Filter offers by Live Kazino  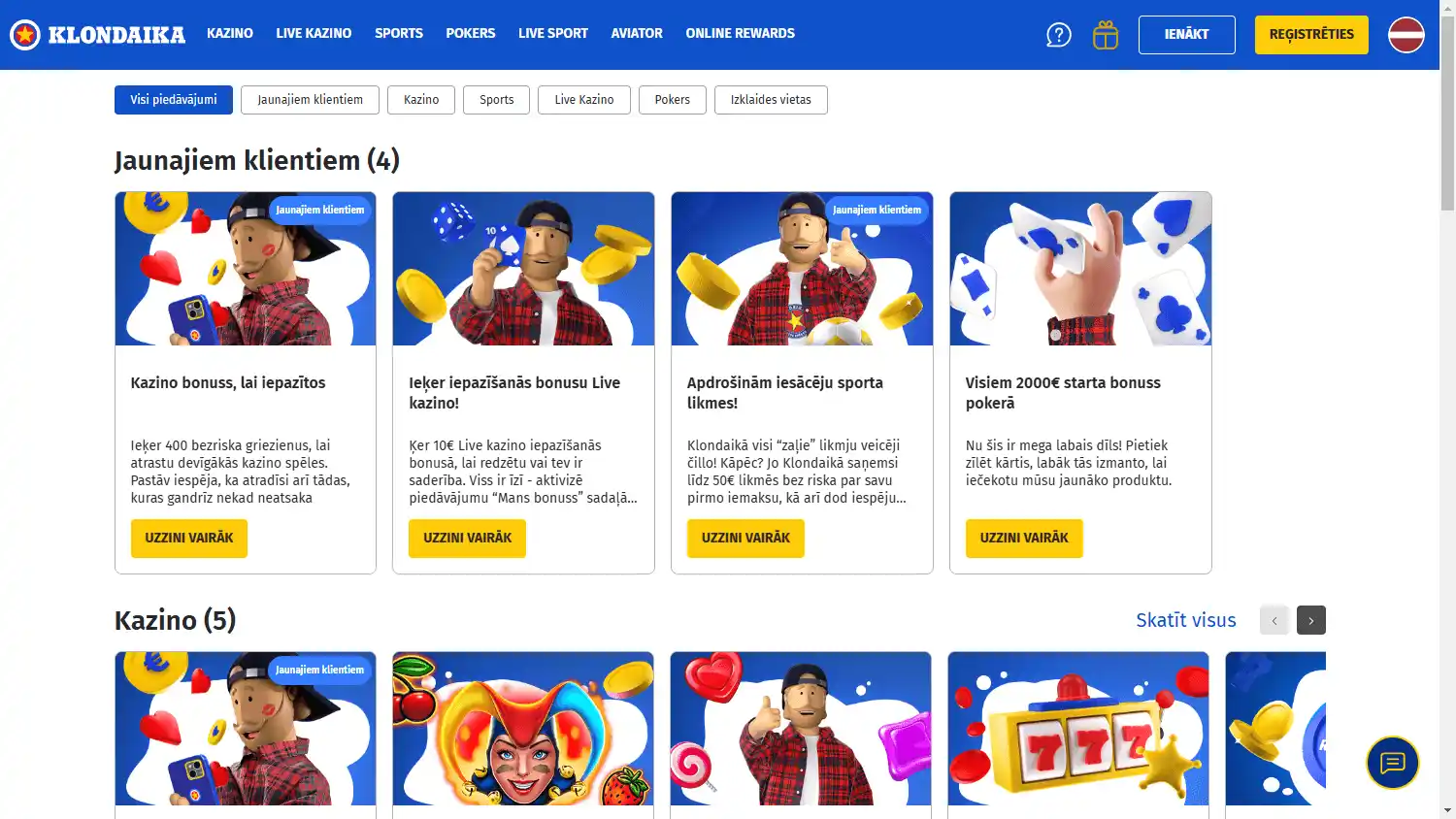583,100
